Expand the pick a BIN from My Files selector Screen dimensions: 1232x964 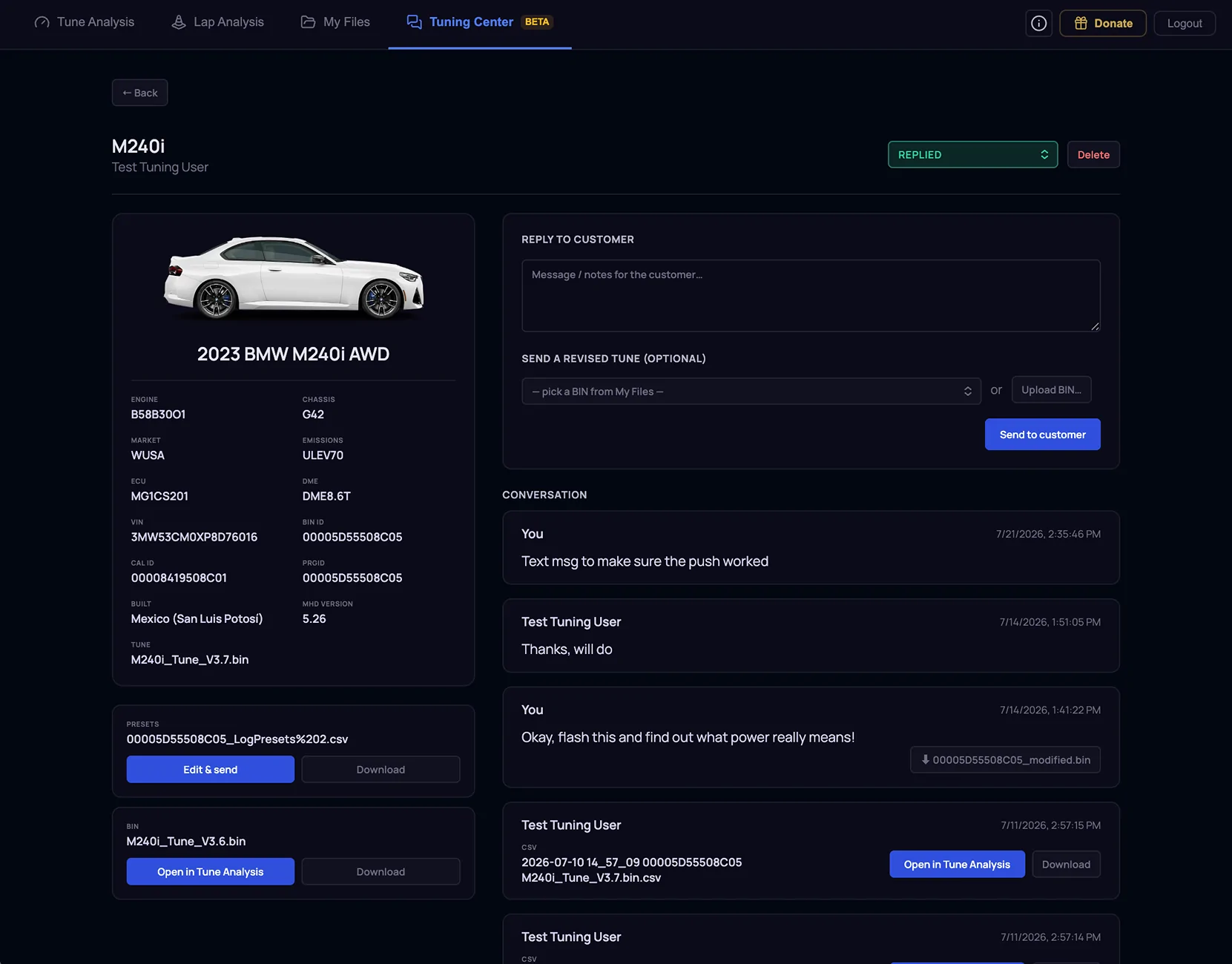[751, 391]
